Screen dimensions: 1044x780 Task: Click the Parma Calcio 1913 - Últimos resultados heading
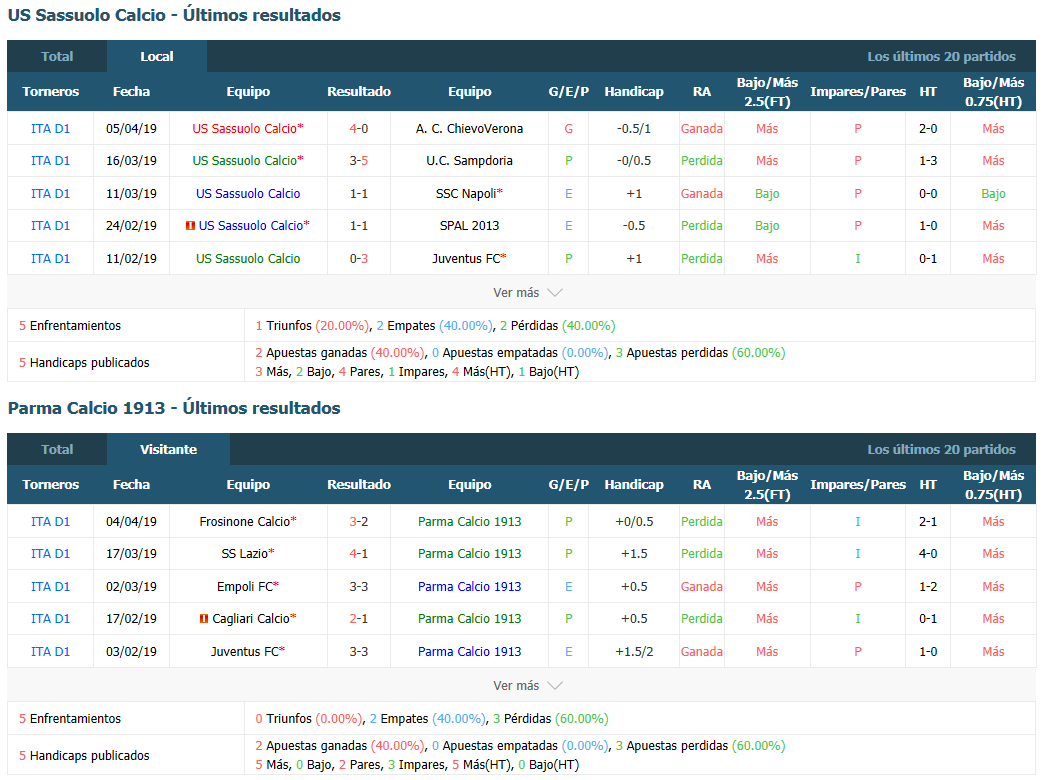pyautogui.click(x=174, y=408)
